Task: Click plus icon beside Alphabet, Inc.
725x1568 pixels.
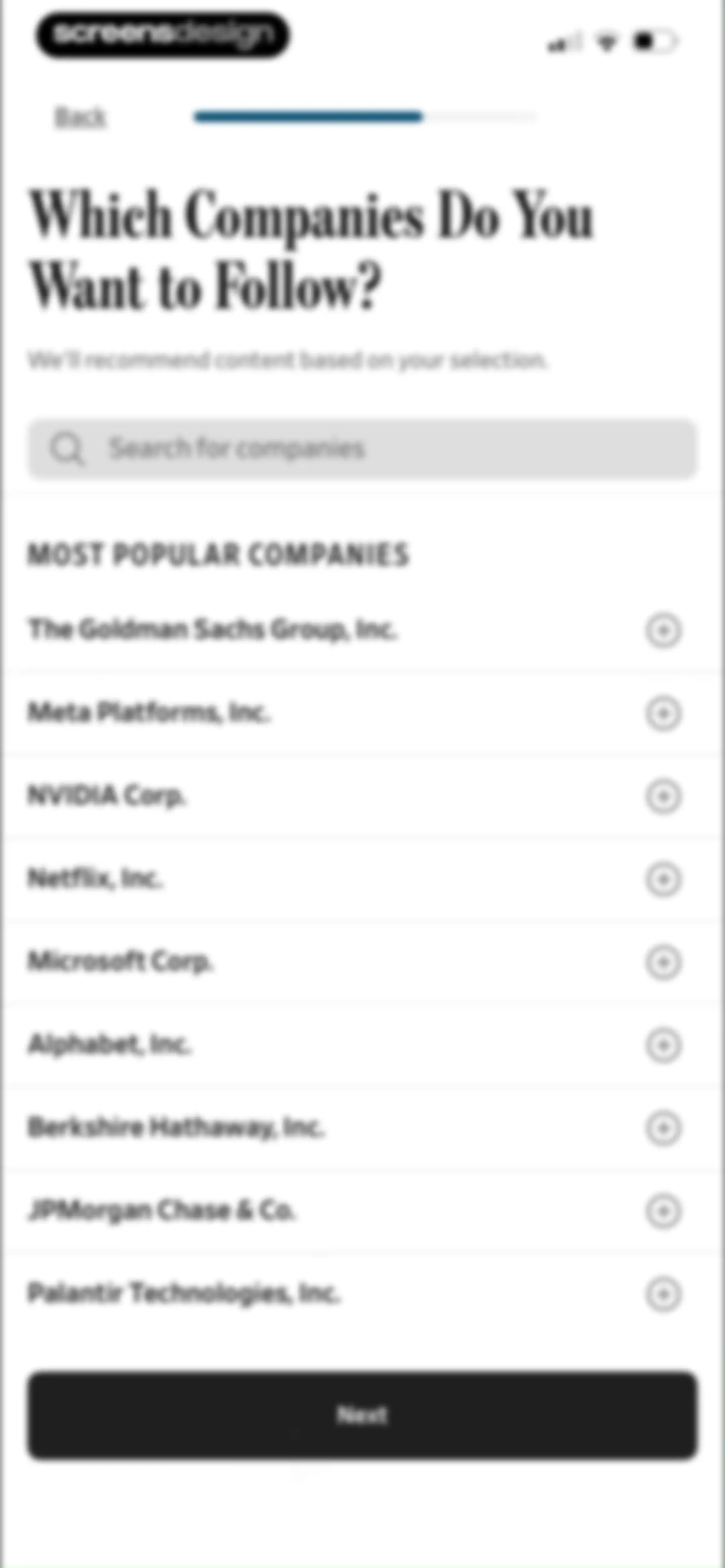Action: click(663, 1045)
